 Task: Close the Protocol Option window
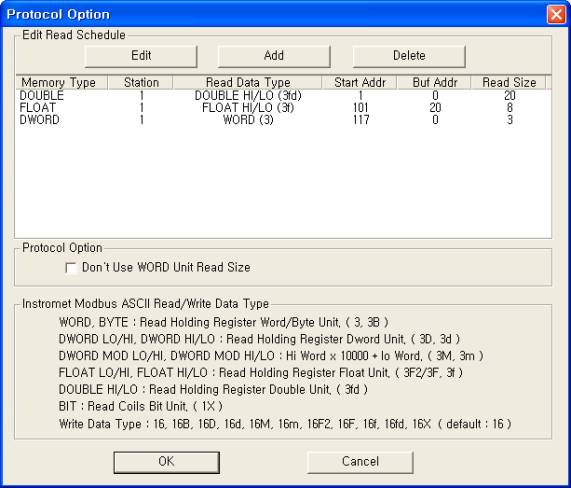point(556,15)
